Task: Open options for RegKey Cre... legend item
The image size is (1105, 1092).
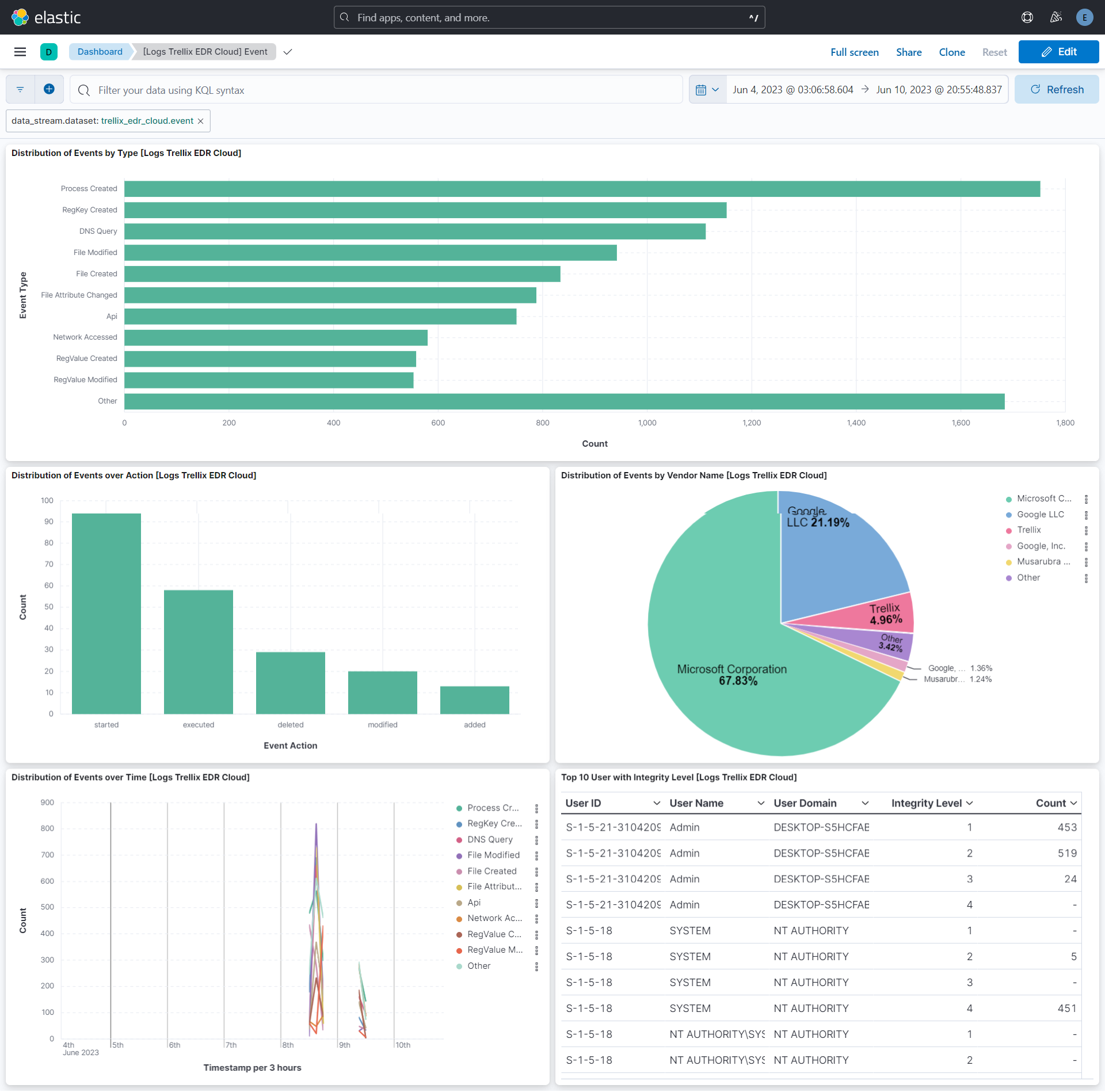Action: click(536, 824)
